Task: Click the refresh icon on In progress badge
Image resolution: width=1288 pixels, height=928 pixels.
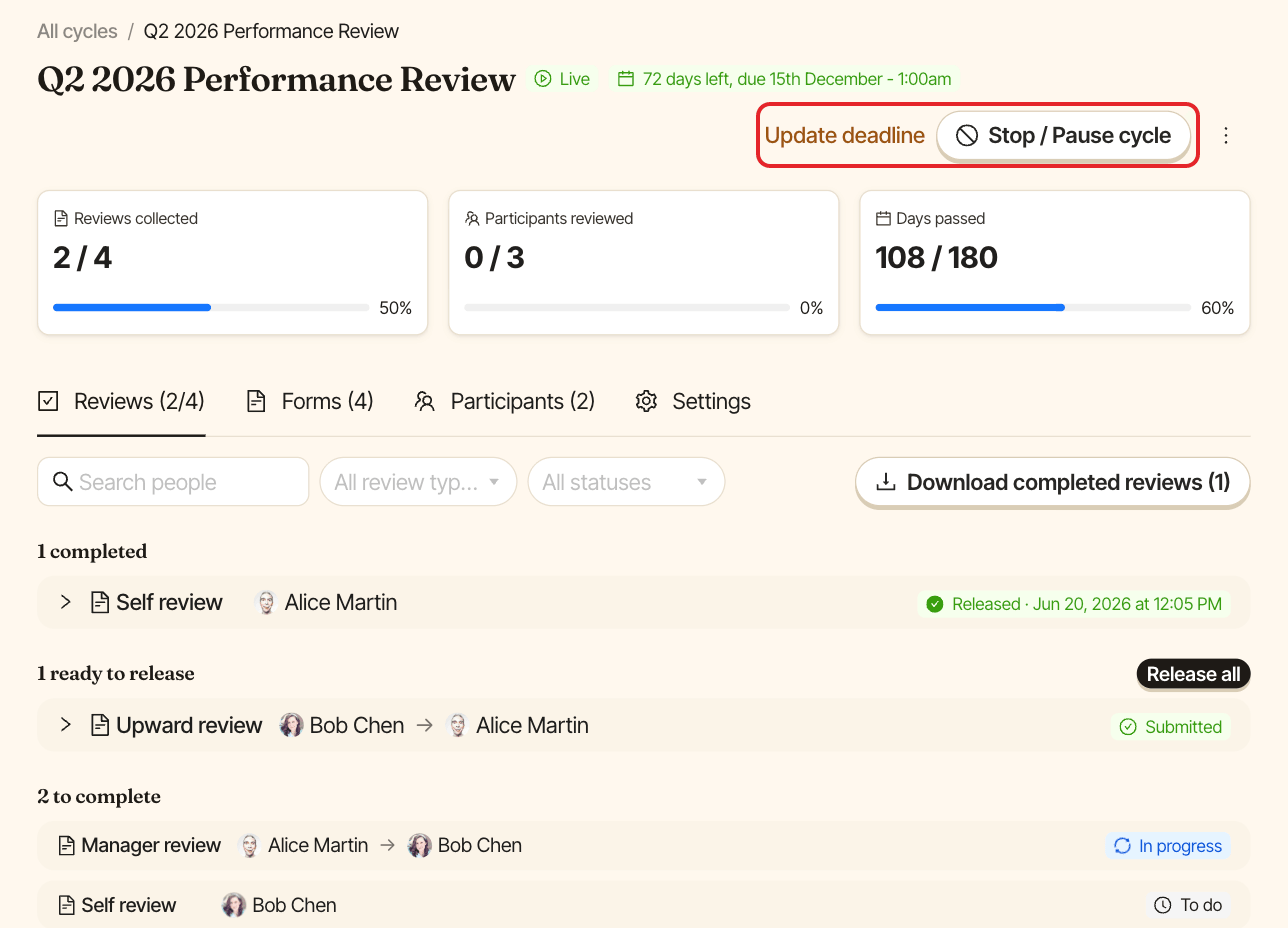Action: click(x=1123, y=846)
